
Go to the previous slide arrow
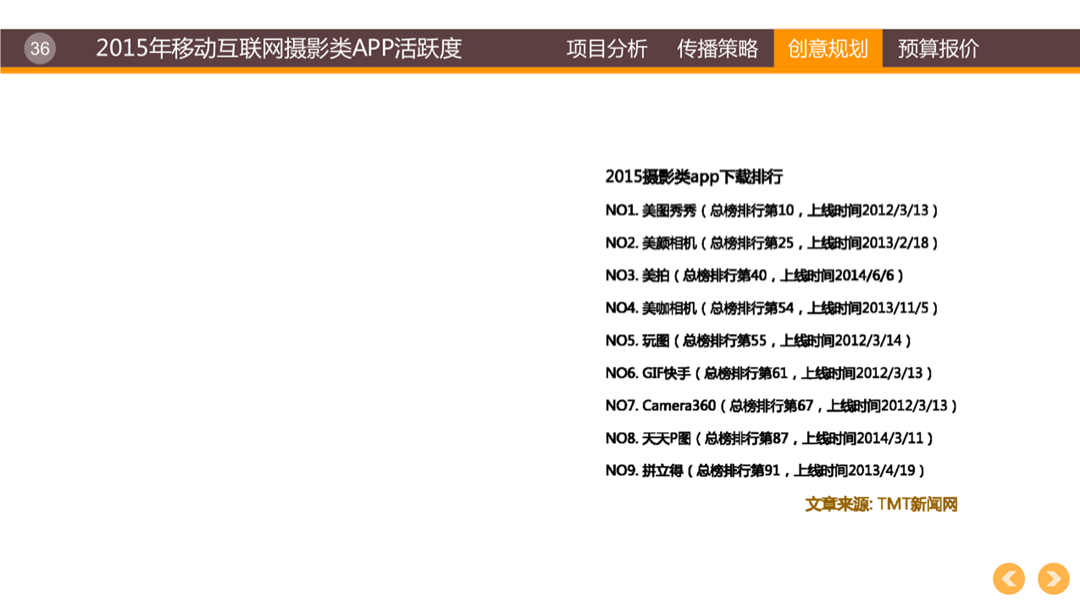pos(1008,579)
